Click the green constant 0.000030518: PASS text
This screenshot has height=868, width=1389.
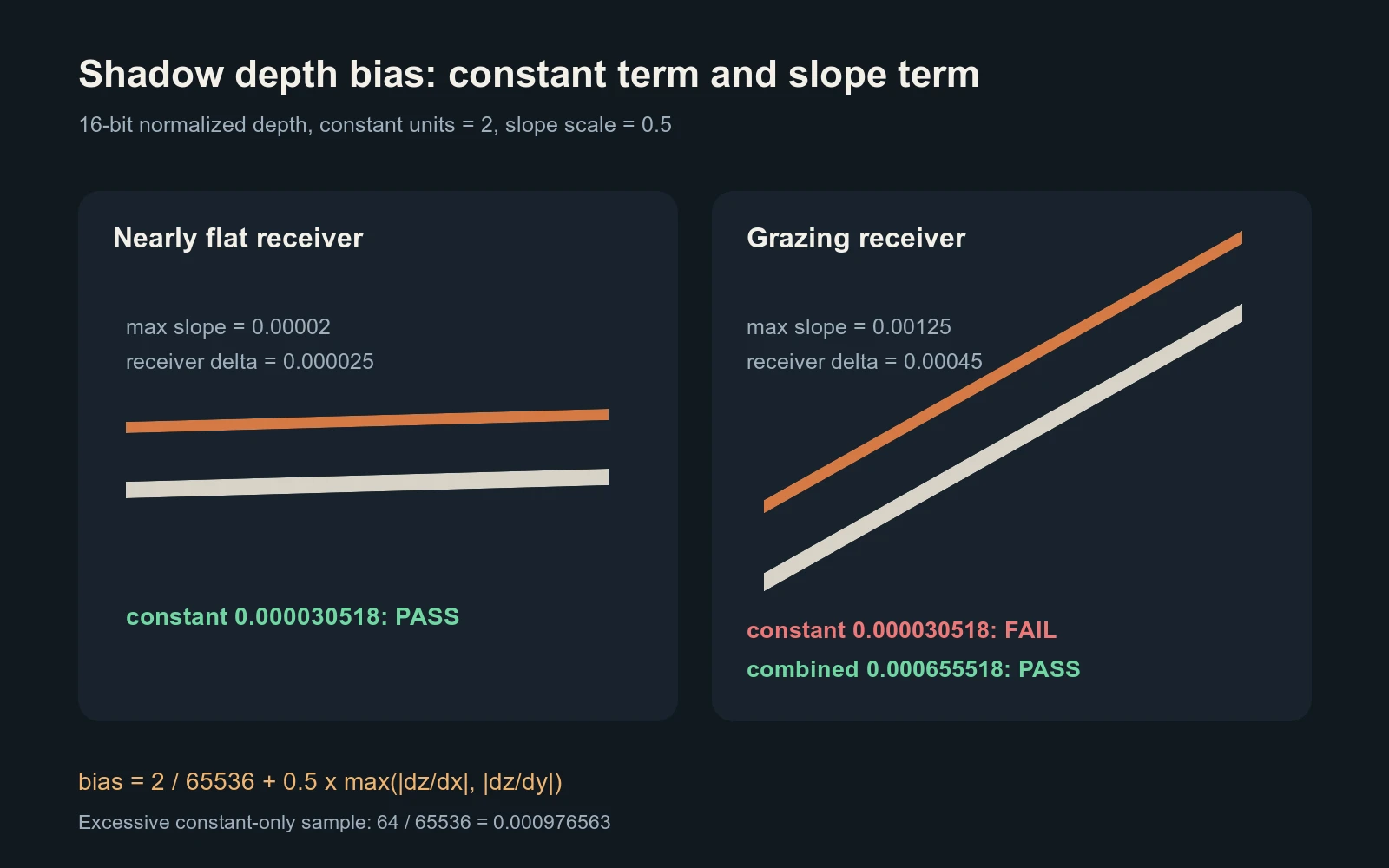click(293, 617)
